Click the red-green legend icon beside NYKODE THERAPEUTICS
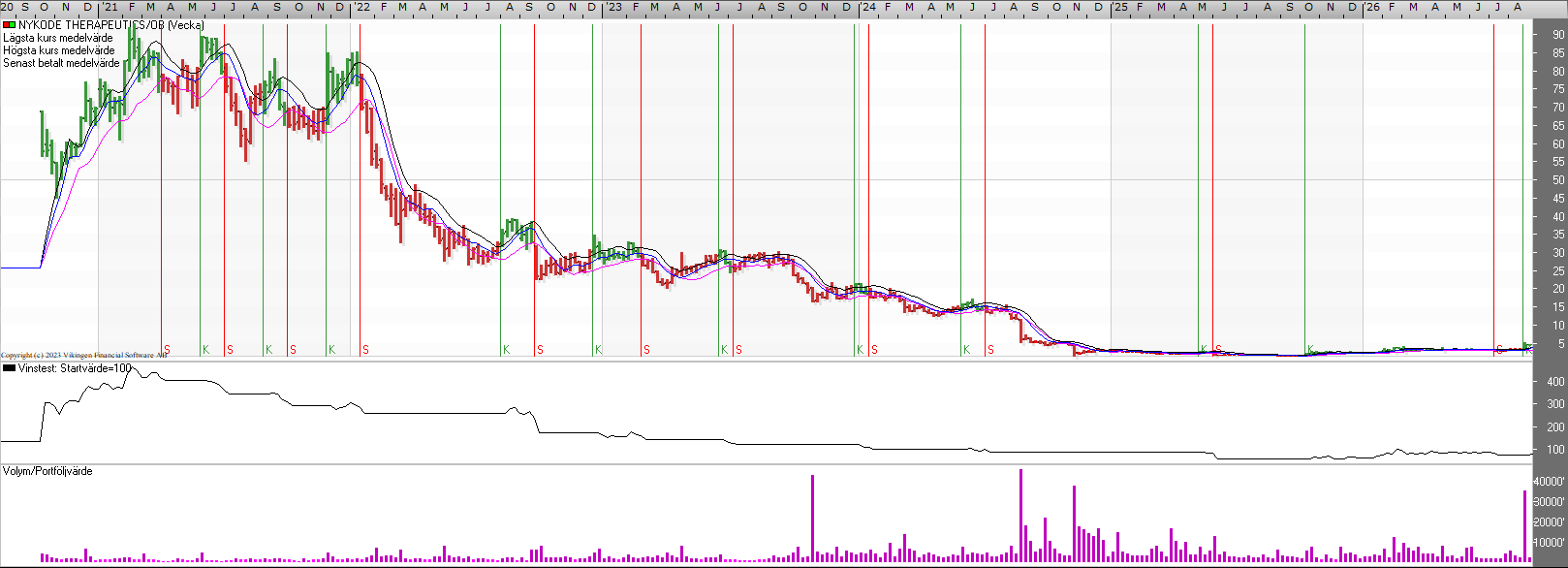Screen dimensions: 1568x568 (x=9, y=25)
